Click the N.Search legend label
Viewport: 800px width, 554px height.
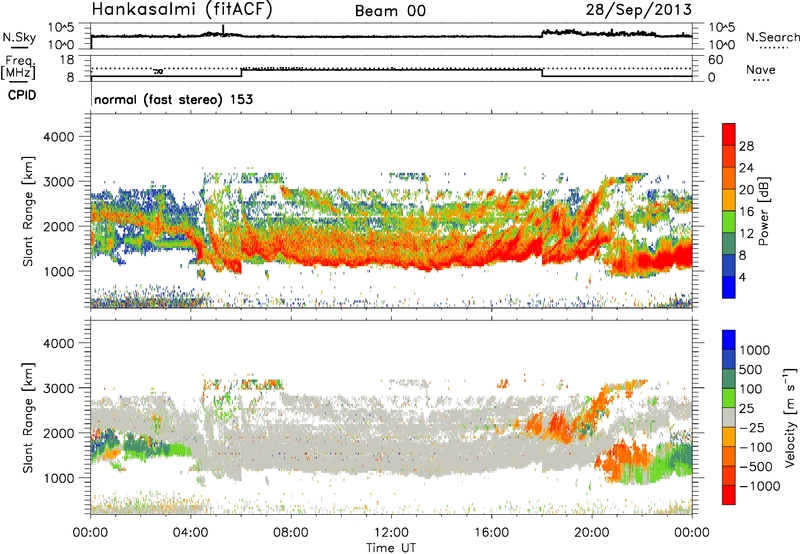[772, 37]
